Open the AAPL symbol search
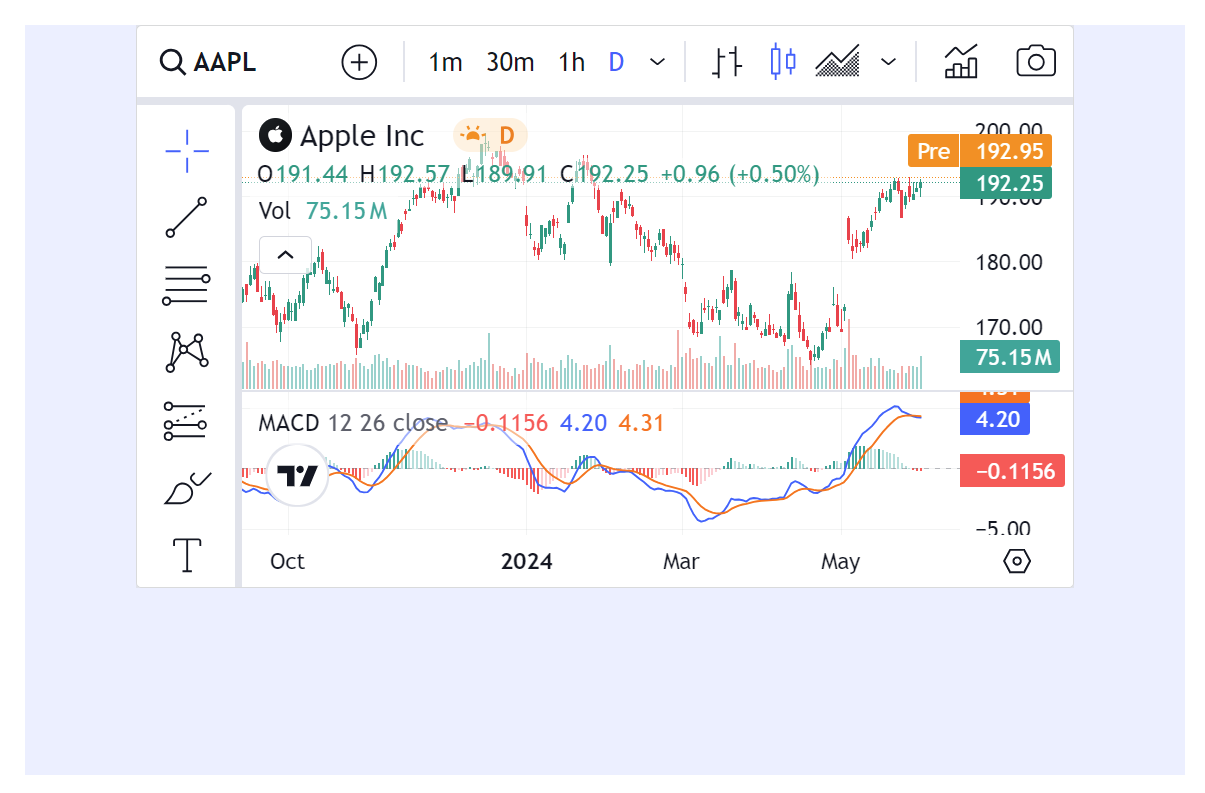This screenshot has width=1205, height=793. tap(208, 62)
